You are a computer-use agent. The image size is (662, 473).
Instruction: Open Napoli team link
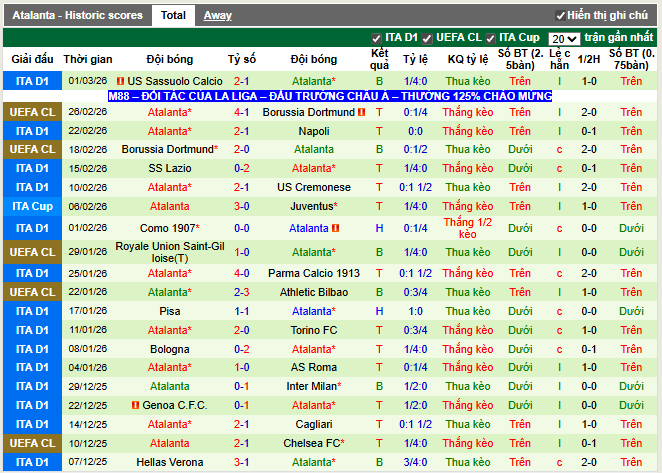314,131
